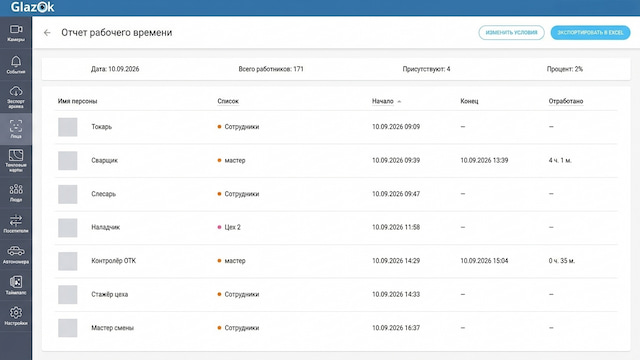Open the photo thumbnail for Сварщик
Viewport: 640px width, 360px height.
click(x=68, y=160)
